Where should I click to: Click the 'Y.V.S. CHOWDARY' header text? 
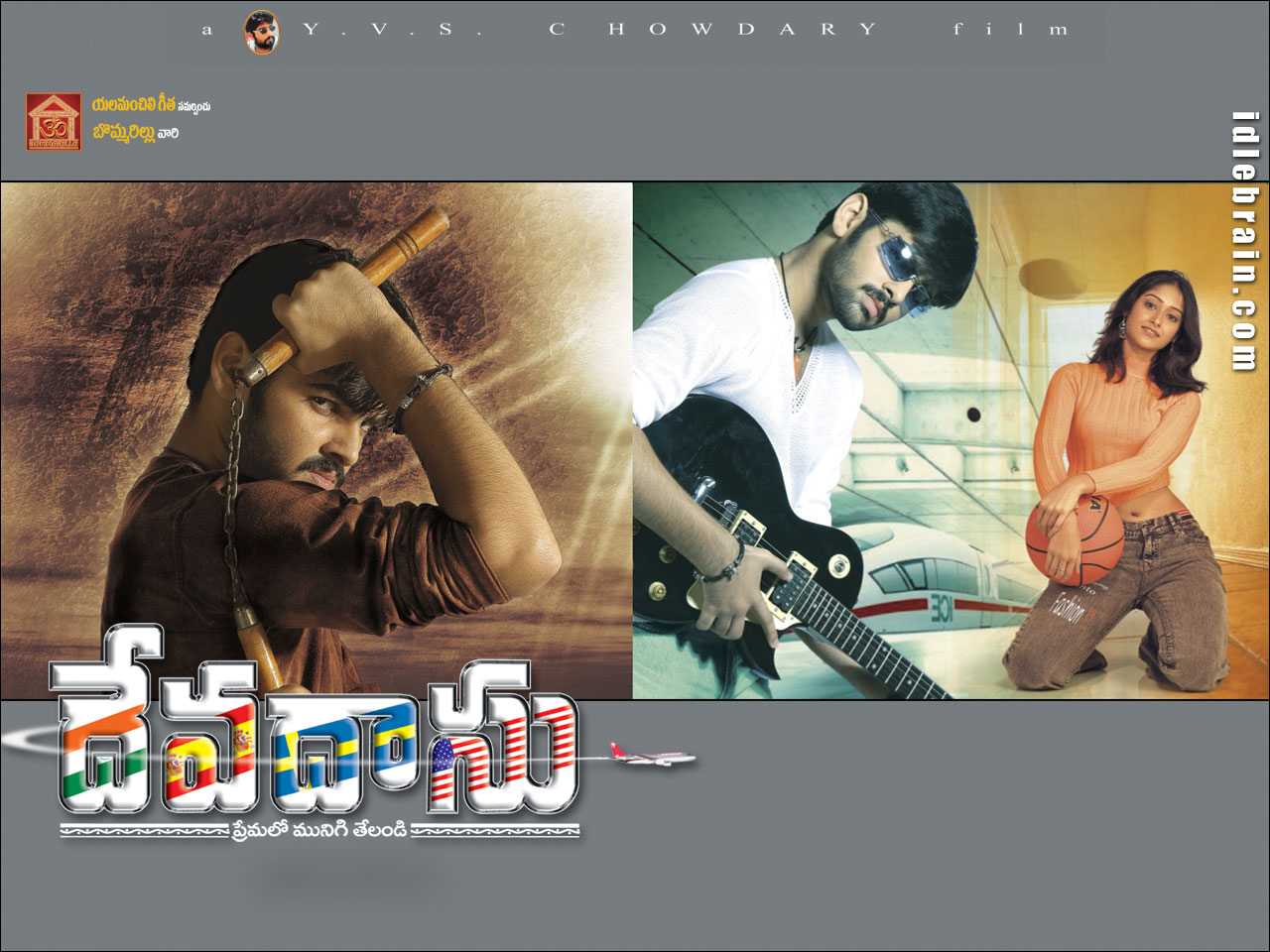point(590,30)
